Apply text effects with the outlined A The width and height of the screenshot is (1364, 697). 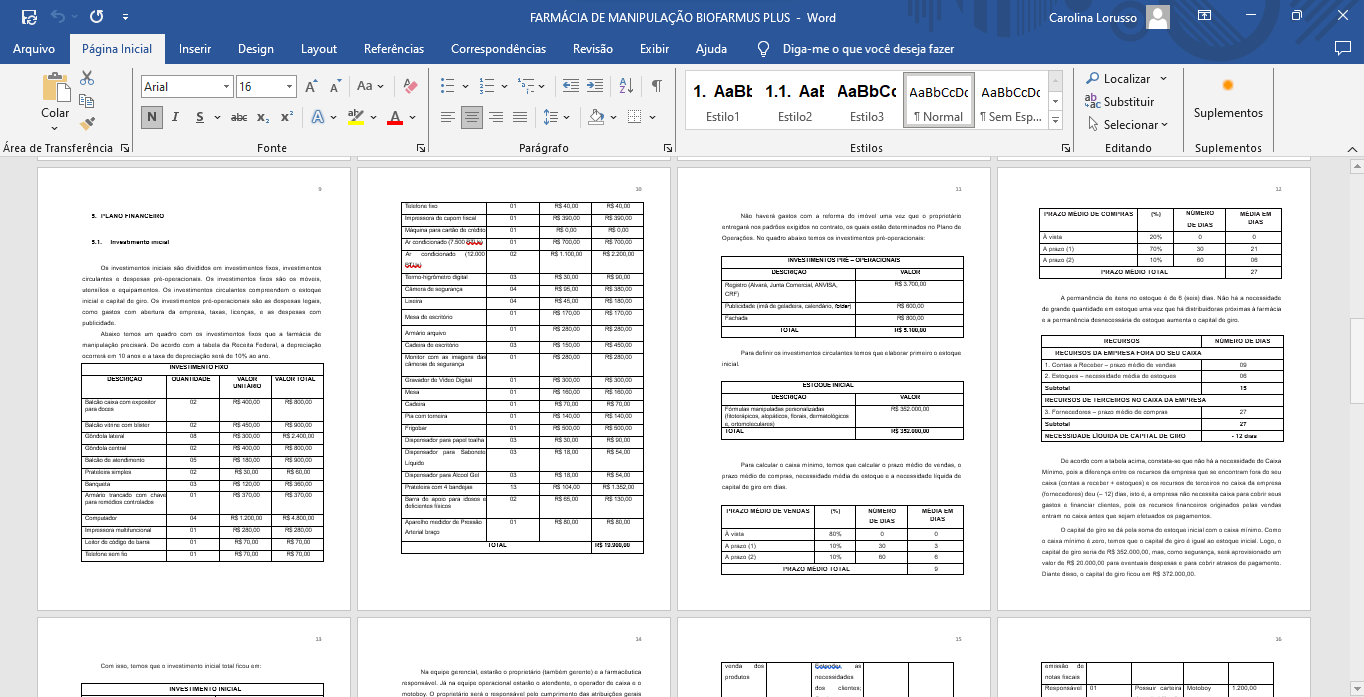click(x=319, y=117)
